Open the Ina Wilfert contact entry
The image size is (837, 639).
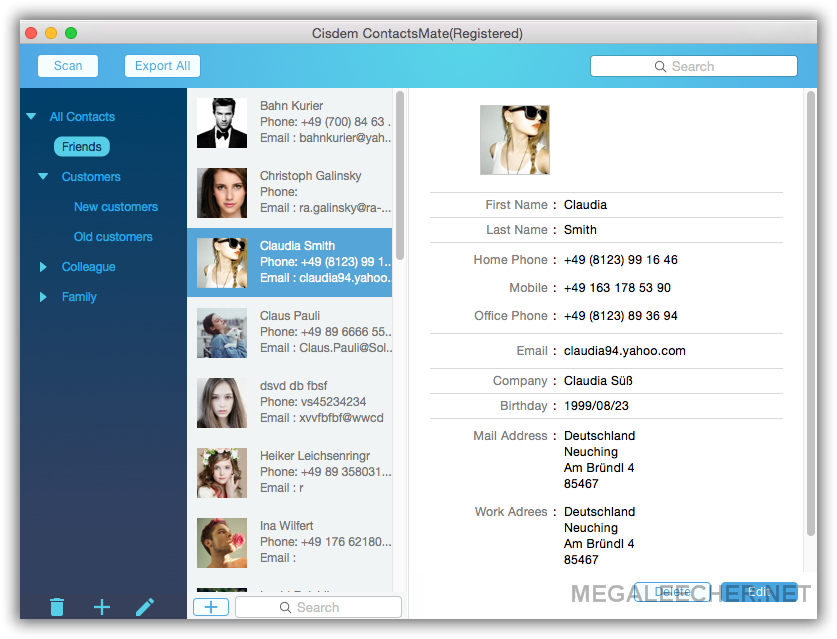289,543
